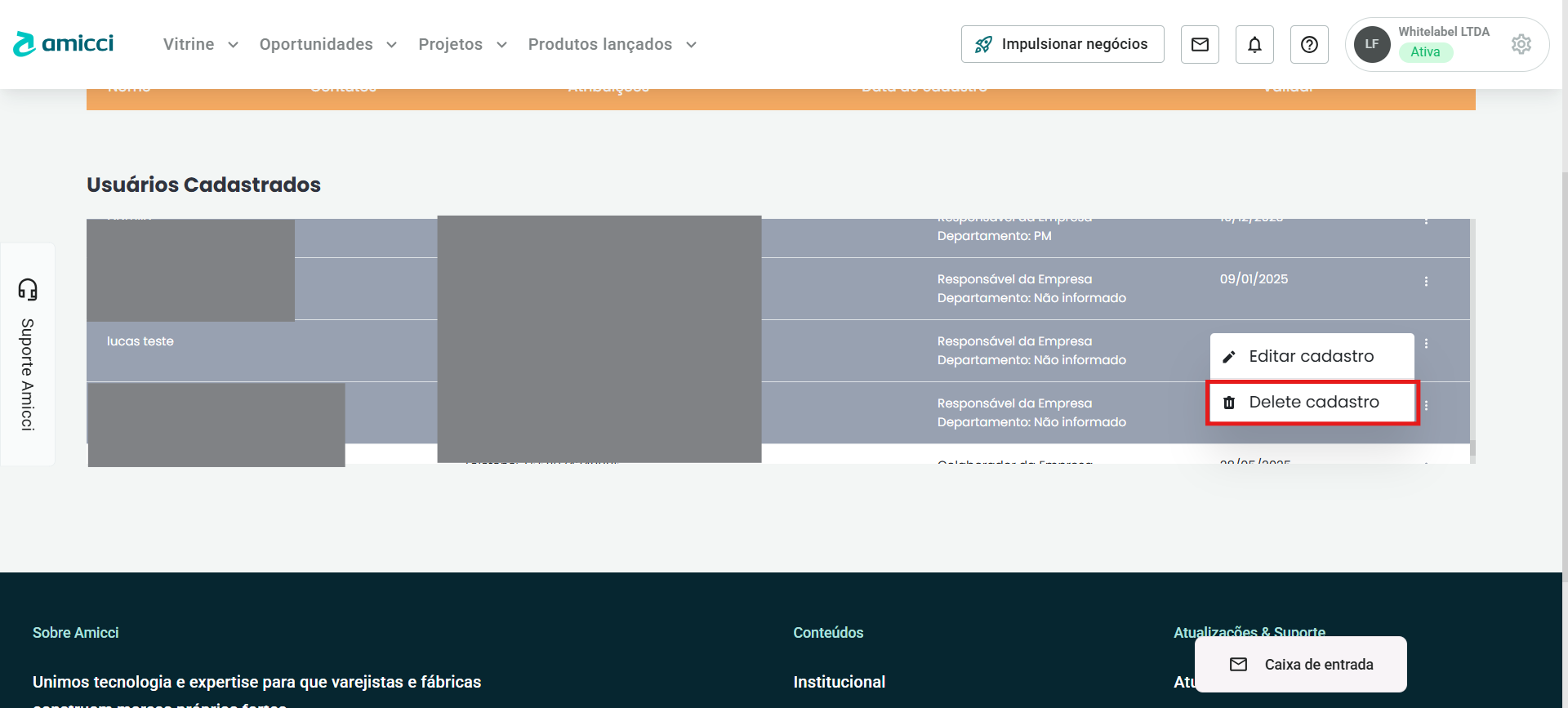Open settings gear icon
This screenshot has width=1568, height=708.
[1521, 44]
